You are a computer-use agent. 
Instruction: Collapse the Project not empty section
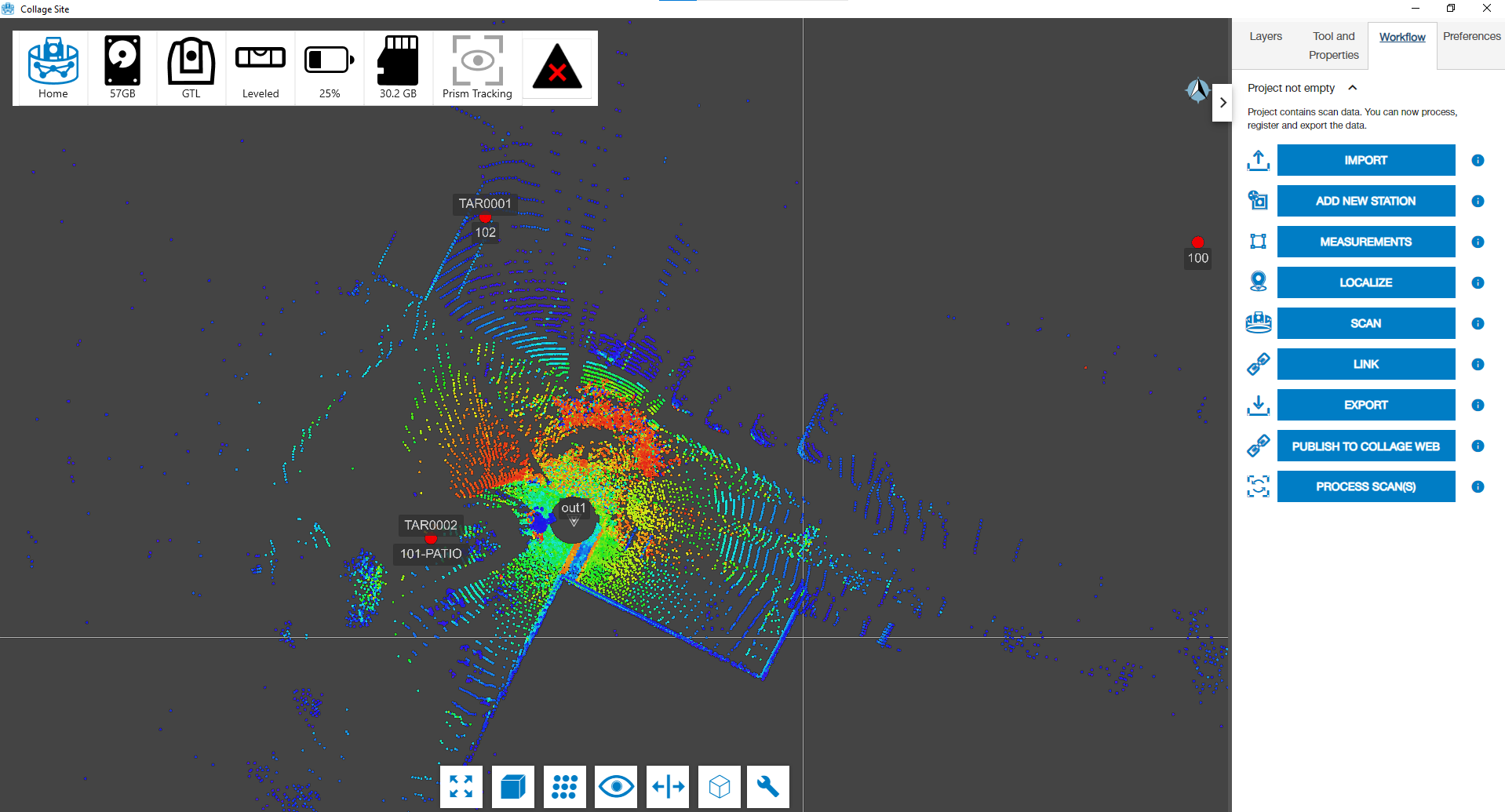[x=1353, y=88]
